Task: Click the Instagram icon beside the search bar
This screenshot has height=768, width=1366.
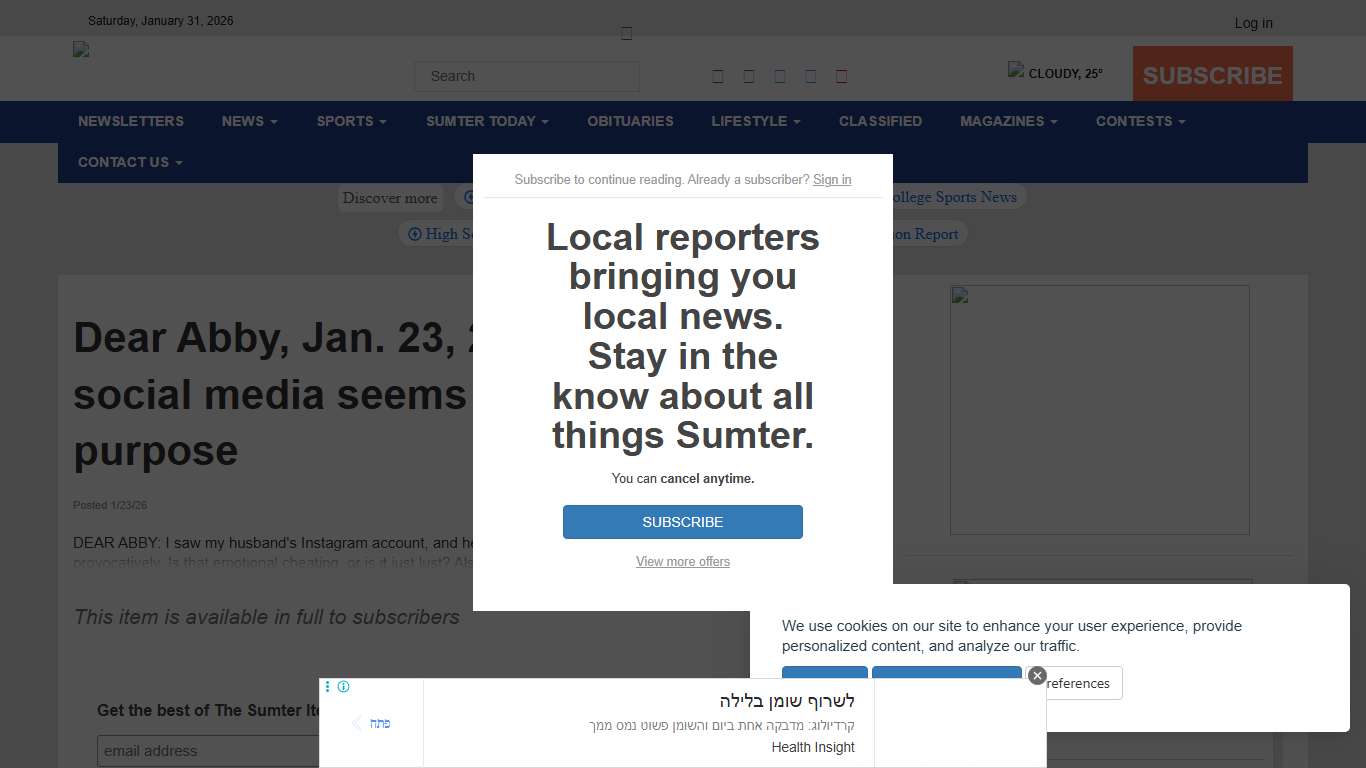Action: [x=779, y=75]
